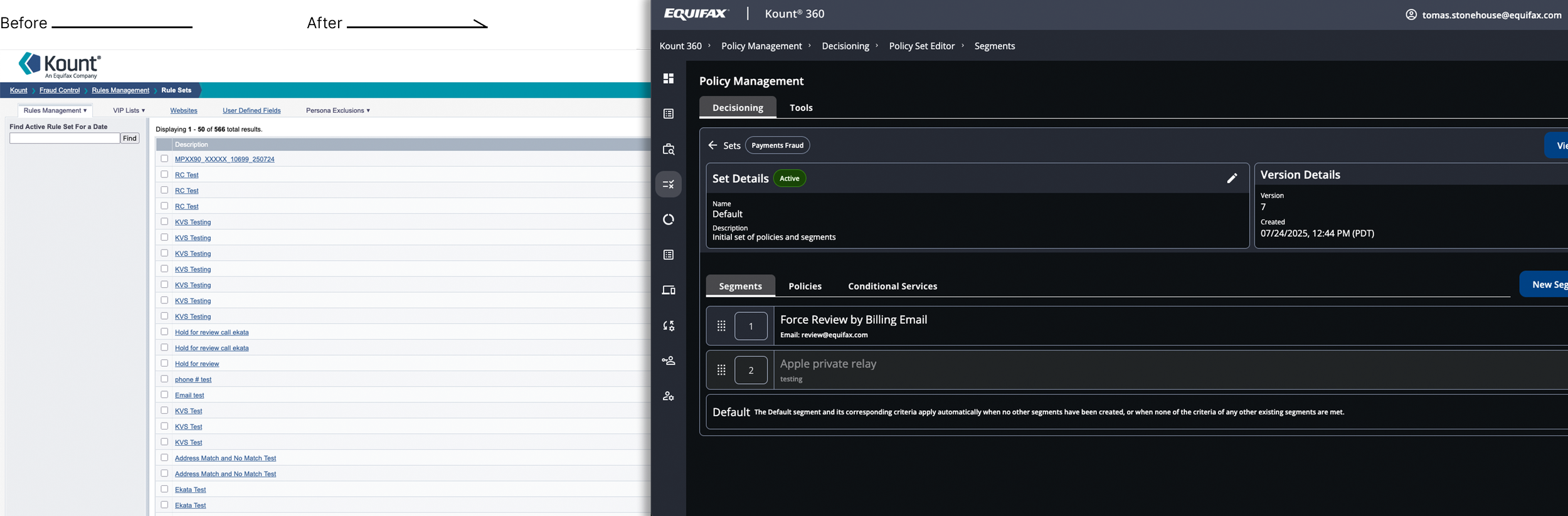This screenshot has width=1568, height=516.
Task: Open the Force Review by Billing Email segment
Action: (853, 319)
